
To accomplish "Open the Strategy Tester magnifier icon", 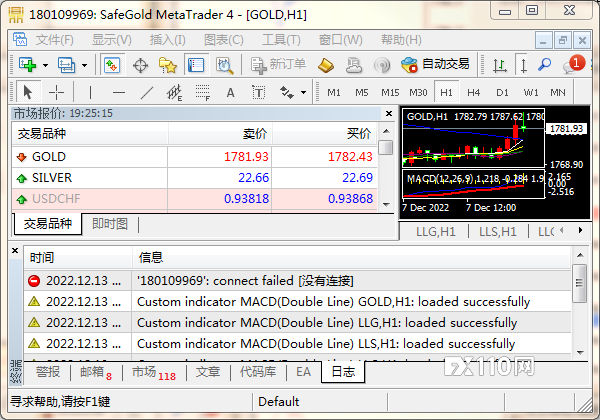I will pyautogui.click(x=224, y=65).
